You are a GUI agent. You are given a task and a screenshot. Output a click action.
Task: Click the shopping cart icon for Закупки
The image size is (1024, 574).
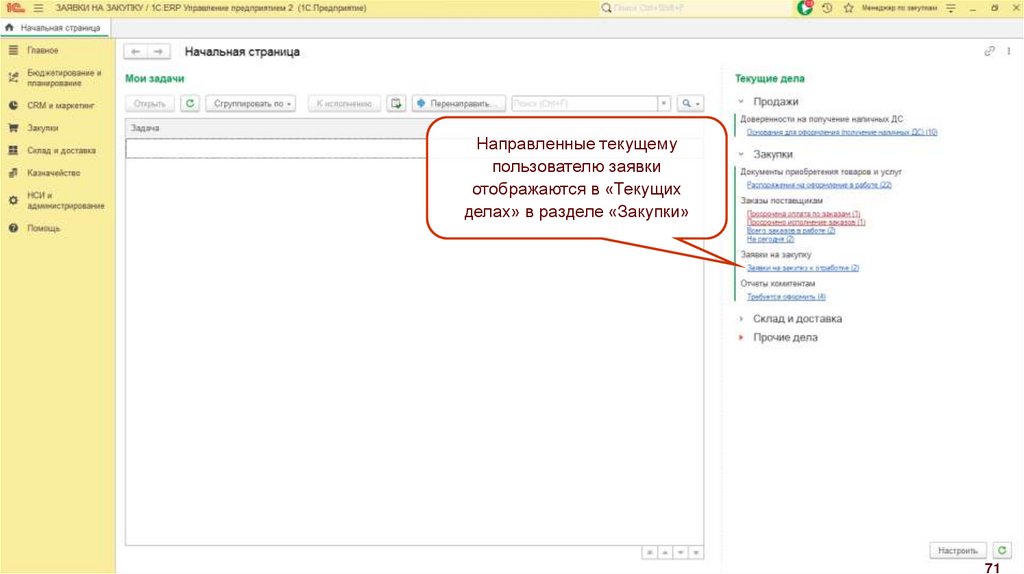coord(13,128)
